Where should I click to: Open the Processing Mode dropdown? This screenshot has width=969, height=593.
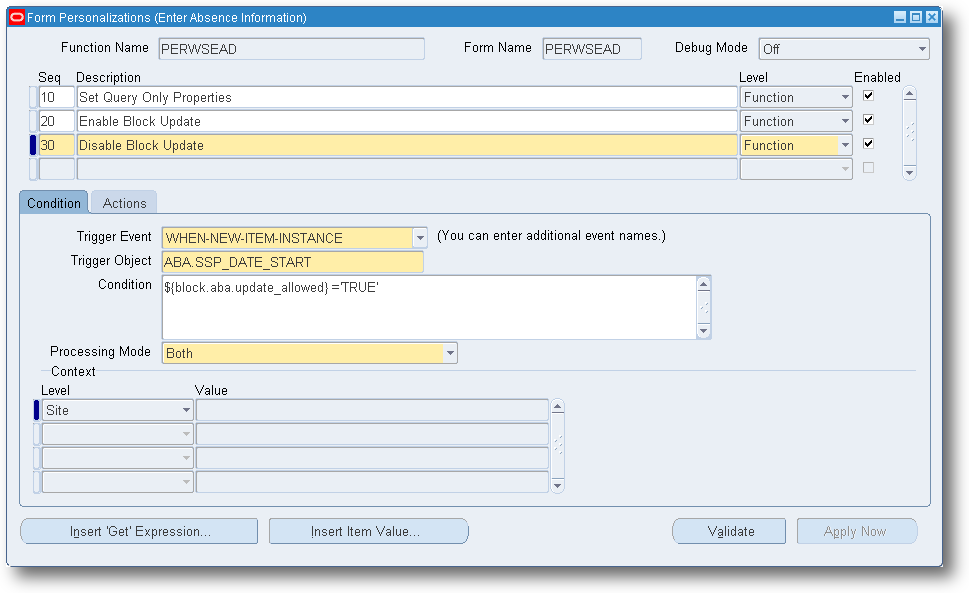(x=451, y=353)
